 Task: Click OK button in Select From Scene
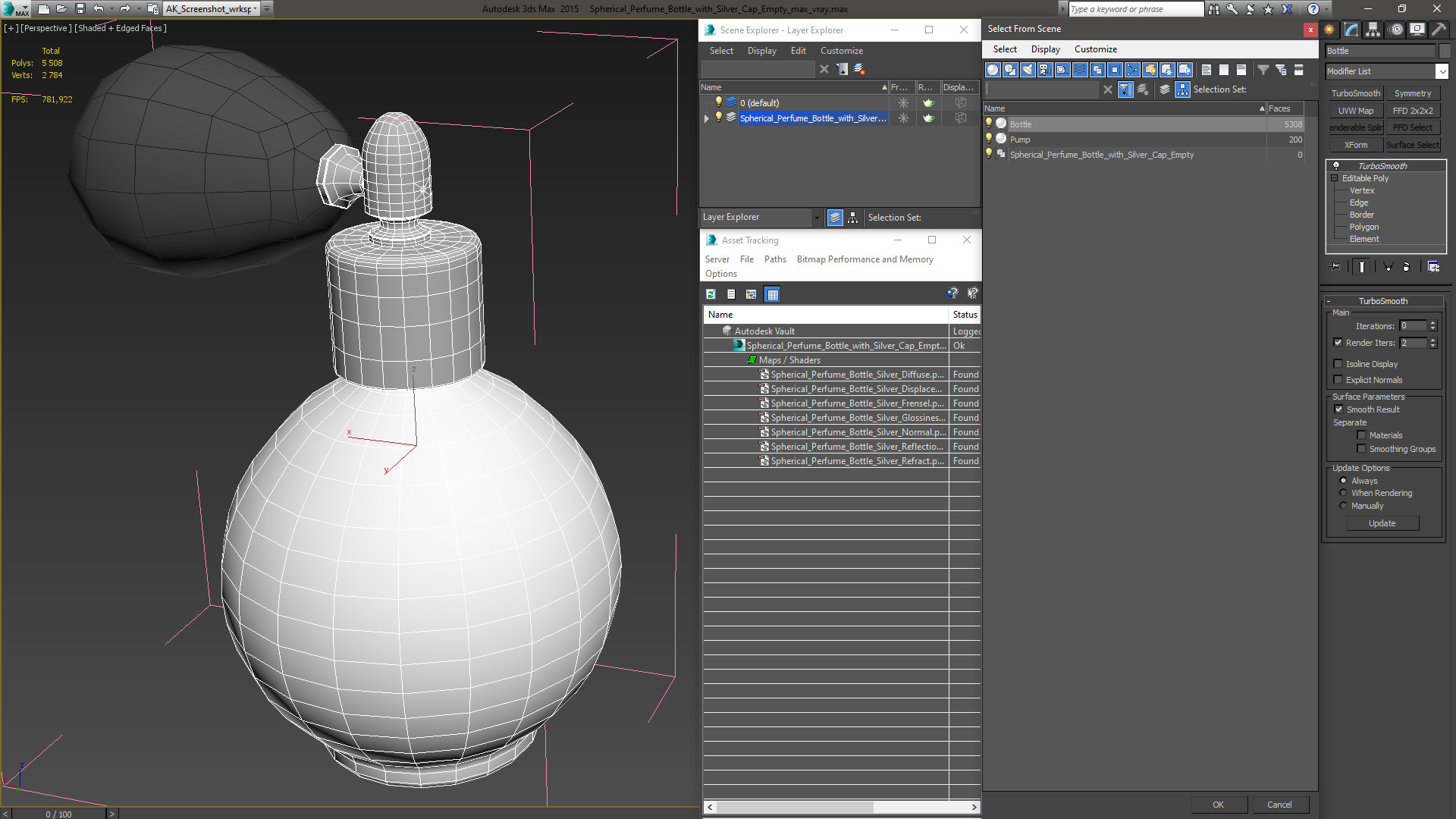pos(1218,805)
